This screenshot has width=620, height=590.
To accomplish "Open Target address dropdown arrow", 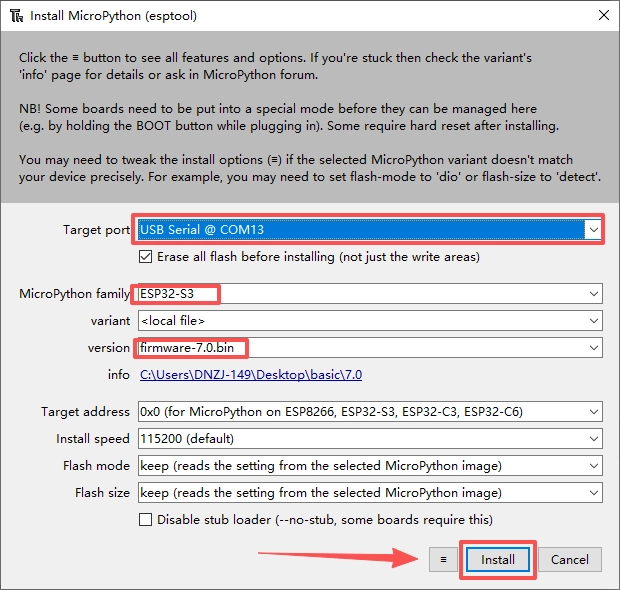I will (594, 412).
